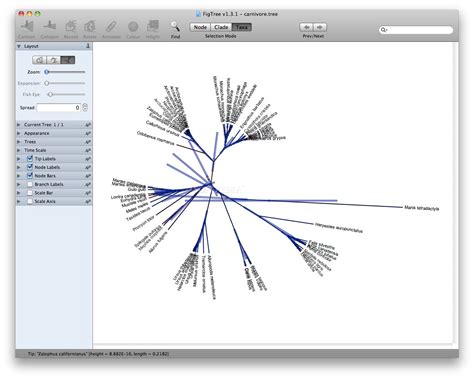Click the Collapse toolbar icon
Viewport: 474px width, 379px height.
click(50, 26)
